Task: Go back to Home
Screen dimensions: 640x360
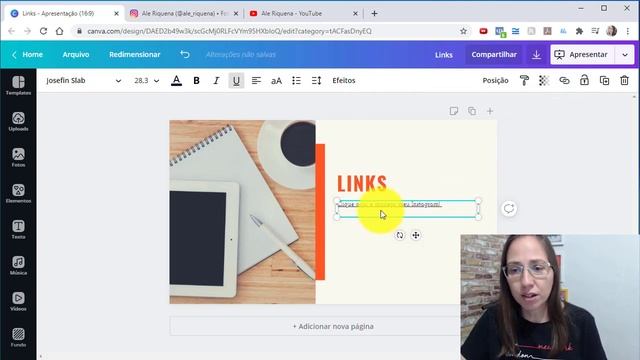Action: pos(27,54)
